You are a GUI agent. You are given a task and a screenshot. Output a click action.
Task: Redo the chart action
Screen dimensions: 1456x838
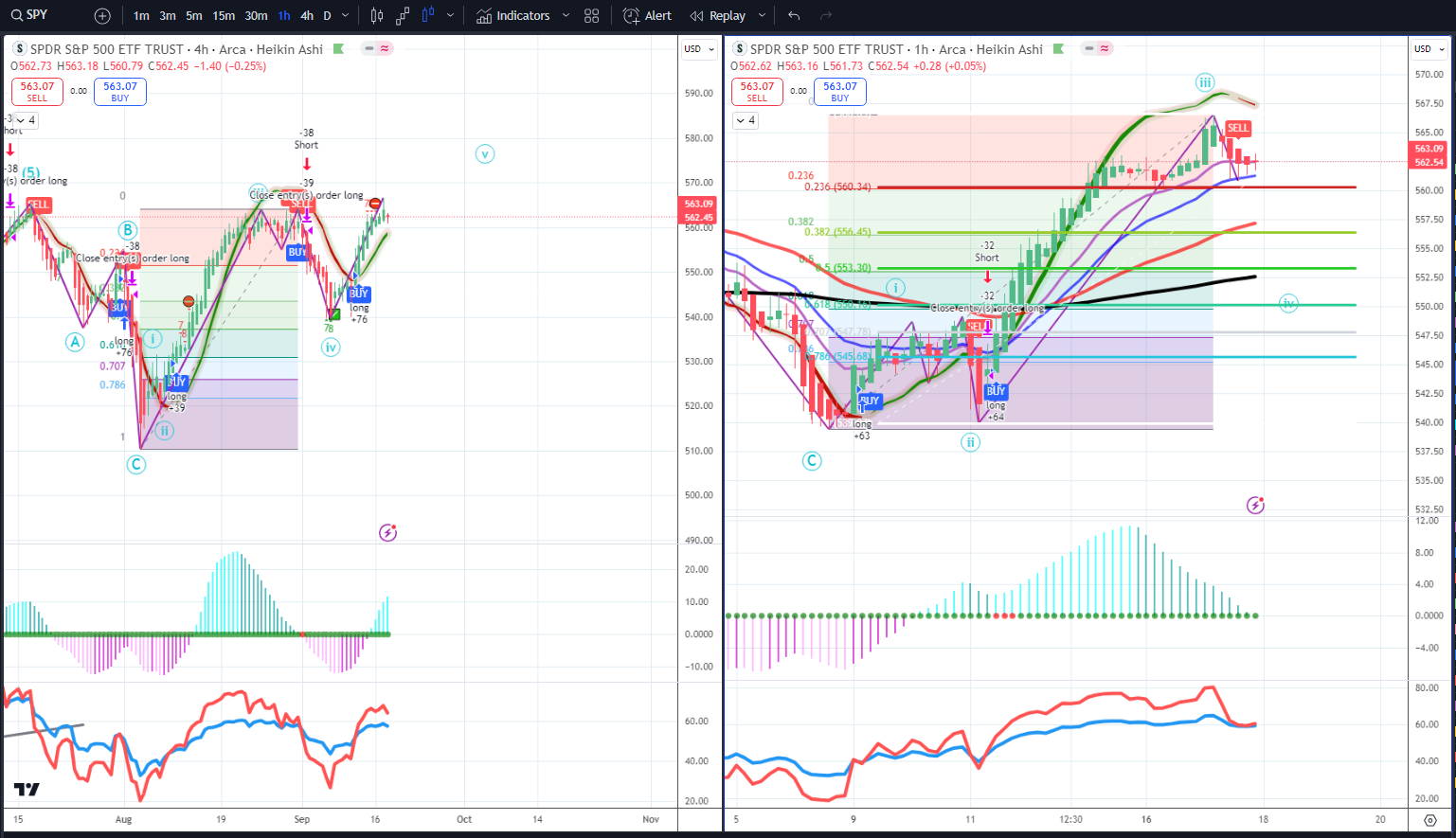pos(826,16)
